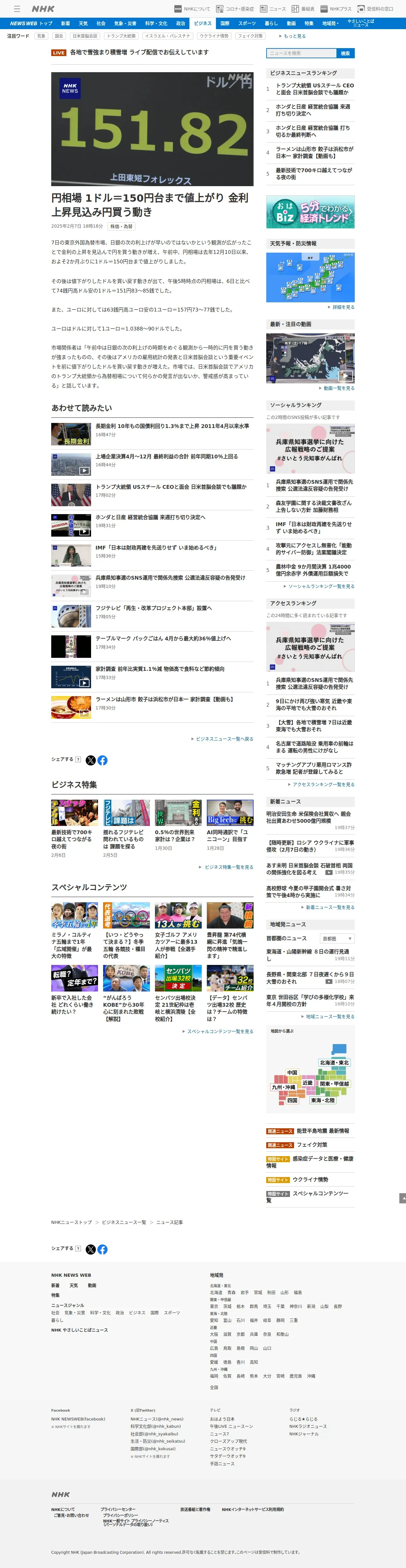Click the LIVE badge banner
This screenshot has width=406, height=1568.
59,53
